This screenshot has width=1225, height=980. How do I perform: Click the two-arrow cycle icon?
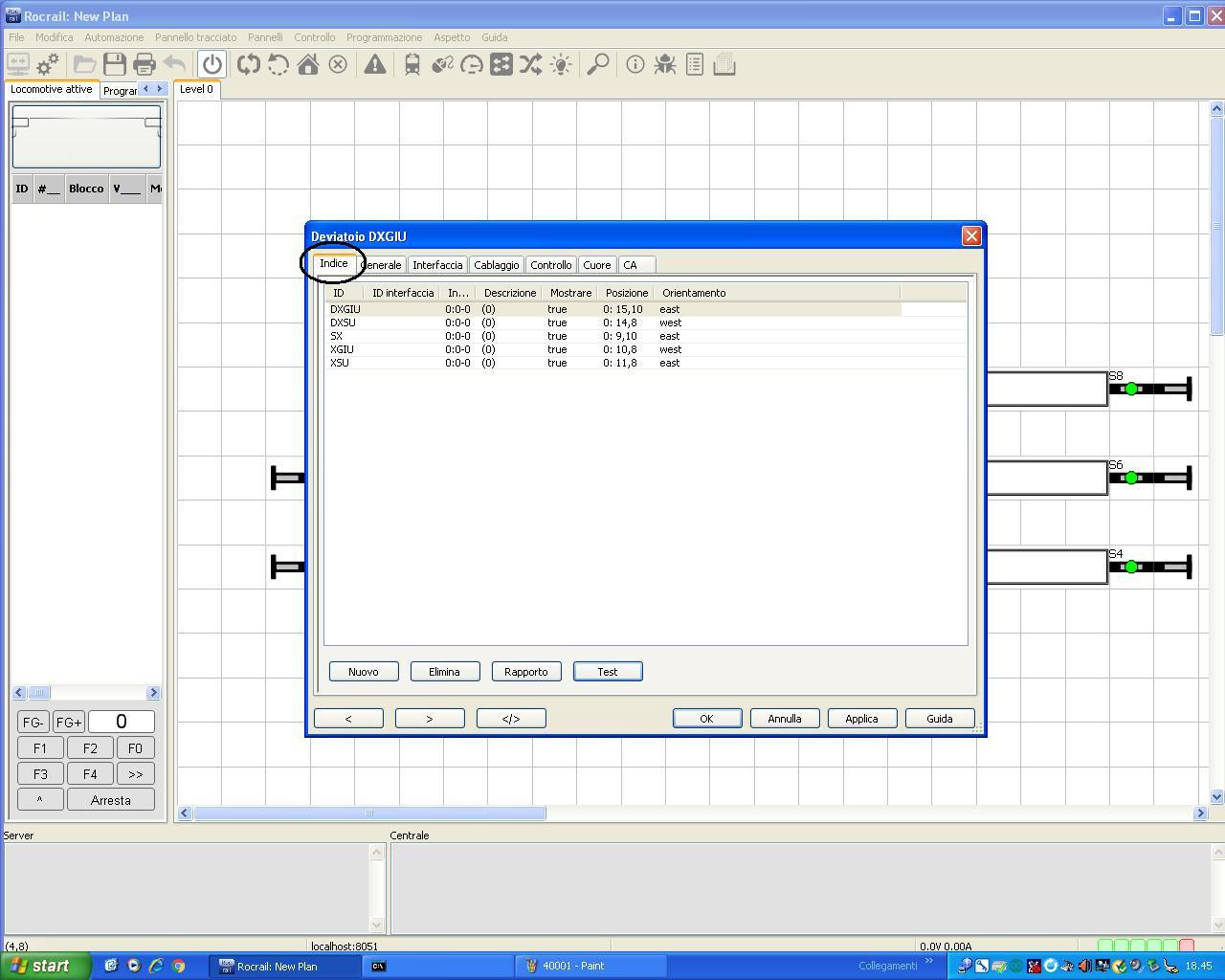click(x=249, y=65)
